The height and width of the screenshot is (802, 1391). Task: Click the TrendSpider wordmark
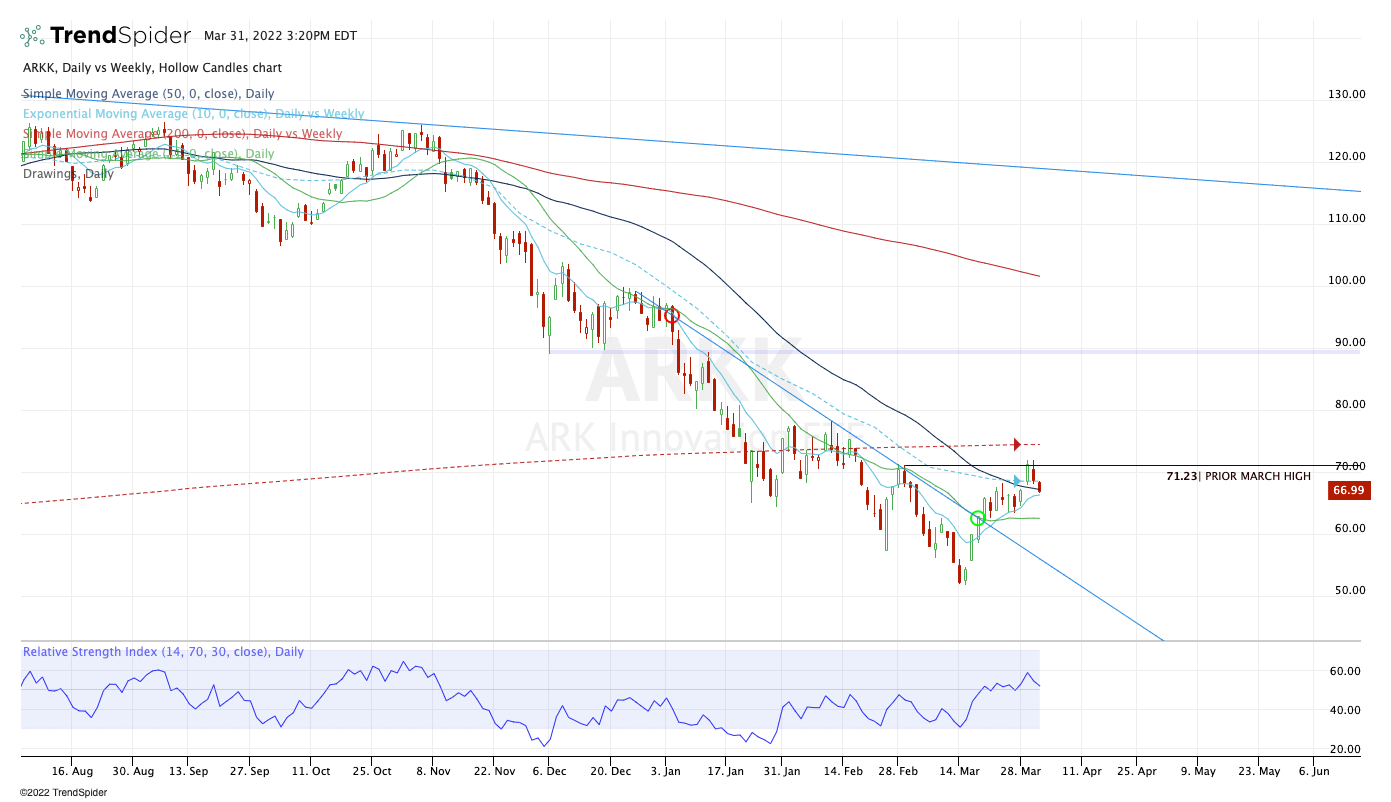pyautogui.click(x=120, y=36)
